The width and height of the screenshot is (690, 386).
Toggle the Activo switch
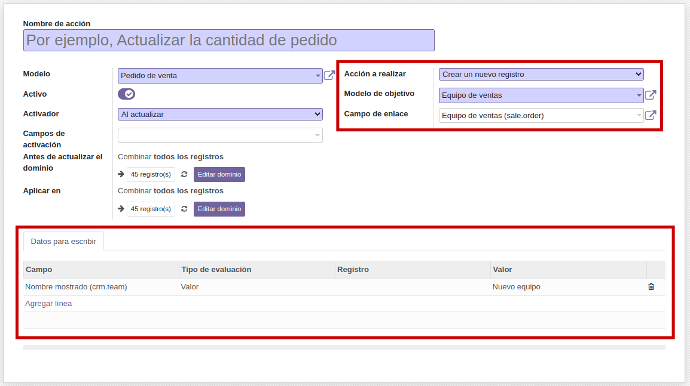click(x=126, y=94)
